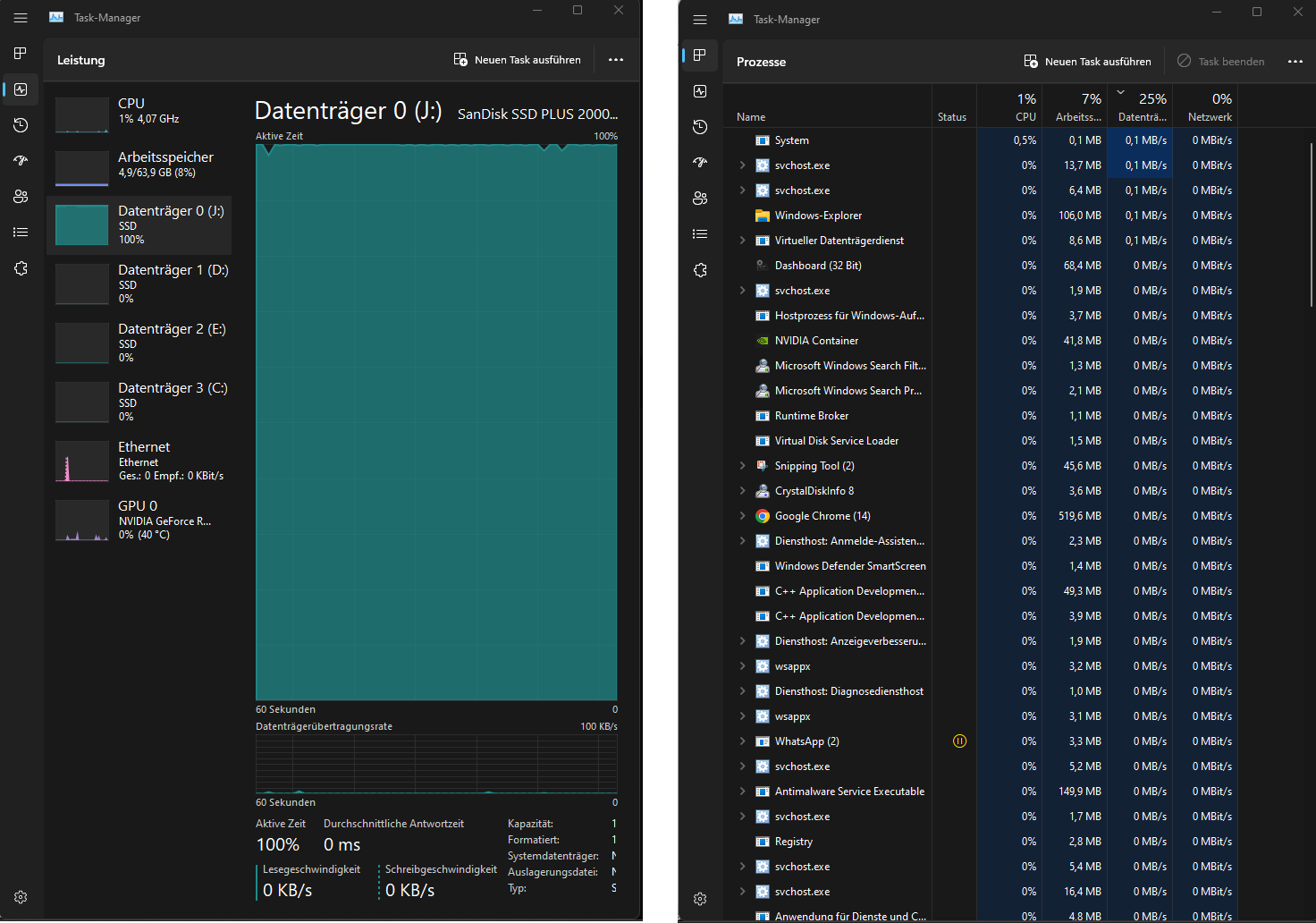Open Benutzer users icon in left window sidebar
The width and height of the screenshot is (1316, 923).
point(21,197)
